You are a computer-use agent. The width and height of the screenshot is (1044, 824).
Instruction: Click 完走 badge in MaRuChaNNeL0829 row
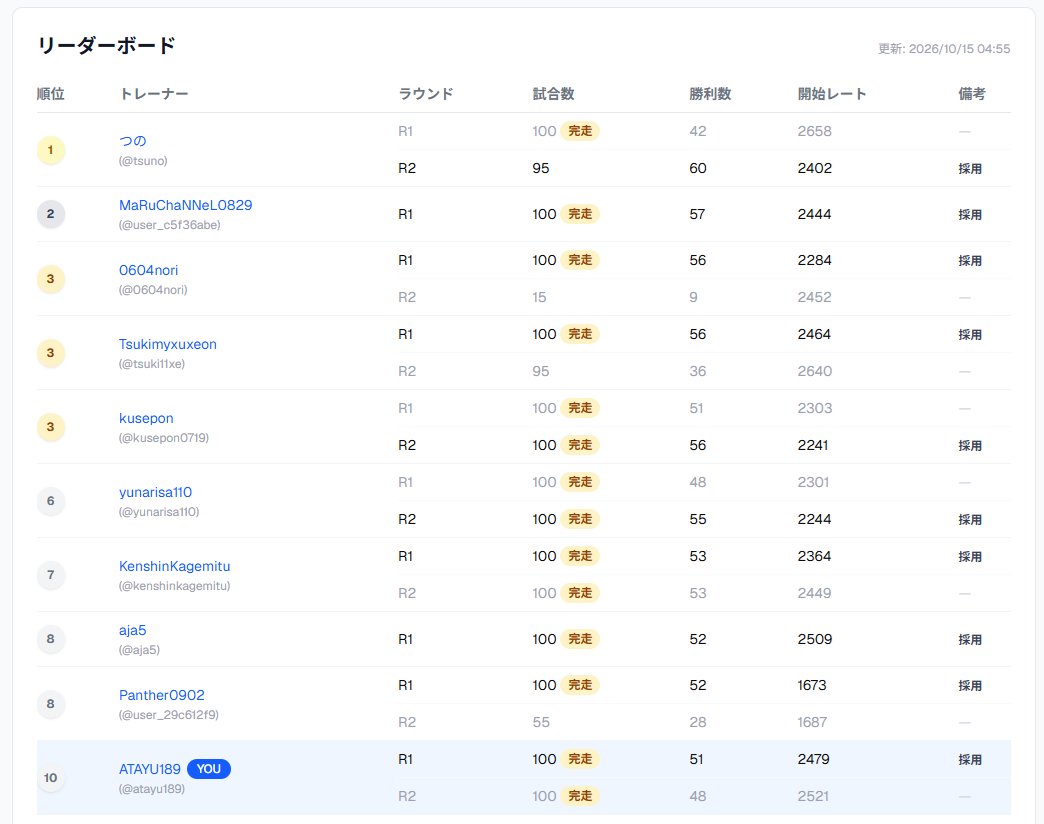pos(580,214)
